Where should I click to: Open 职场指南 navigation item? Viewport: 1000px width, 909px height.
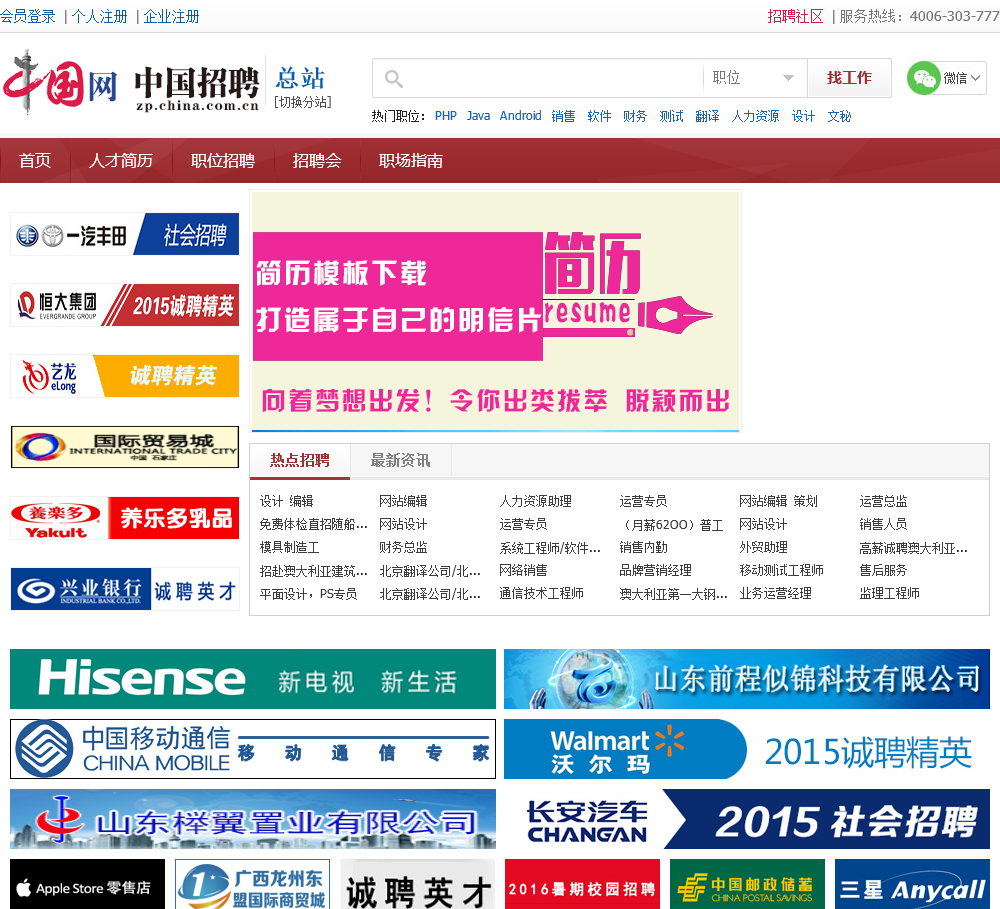pos(411,161)
